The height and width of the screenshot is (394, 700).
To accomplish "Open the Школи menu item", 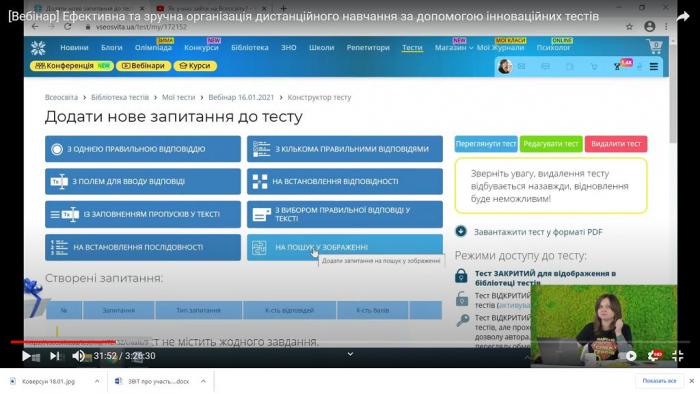I will [x=321, y=47].
